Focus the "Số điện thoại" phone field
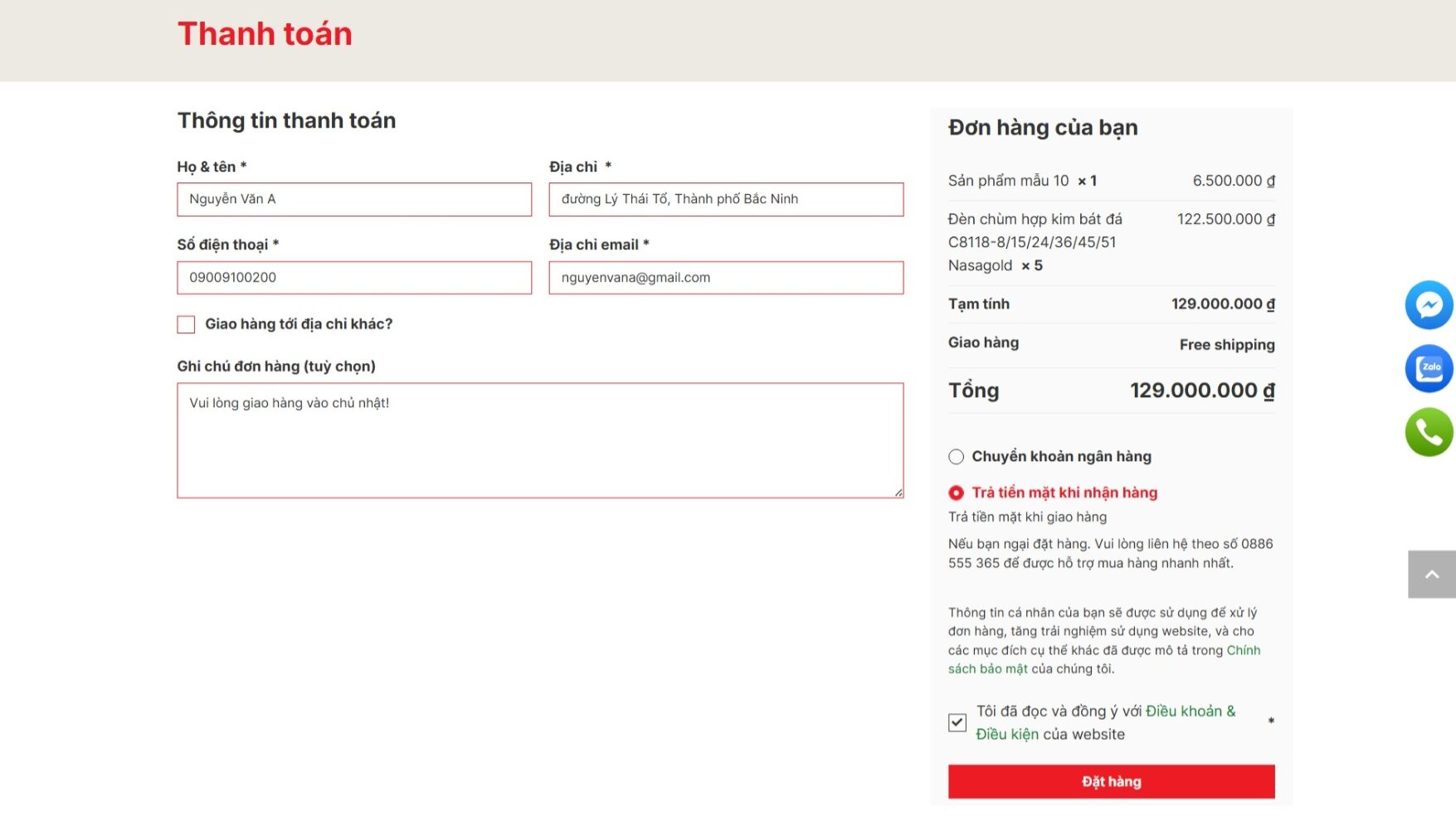This screenshot has width=1456, height=821. tap(354, 278)
